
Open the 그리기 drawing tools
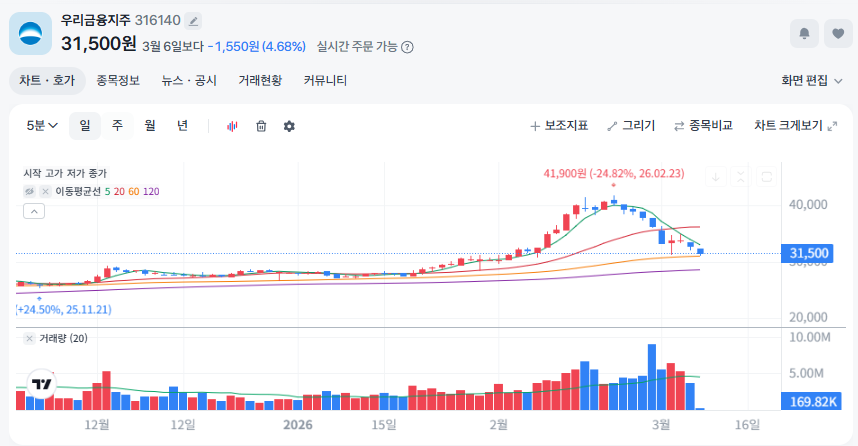click(631, 126)
